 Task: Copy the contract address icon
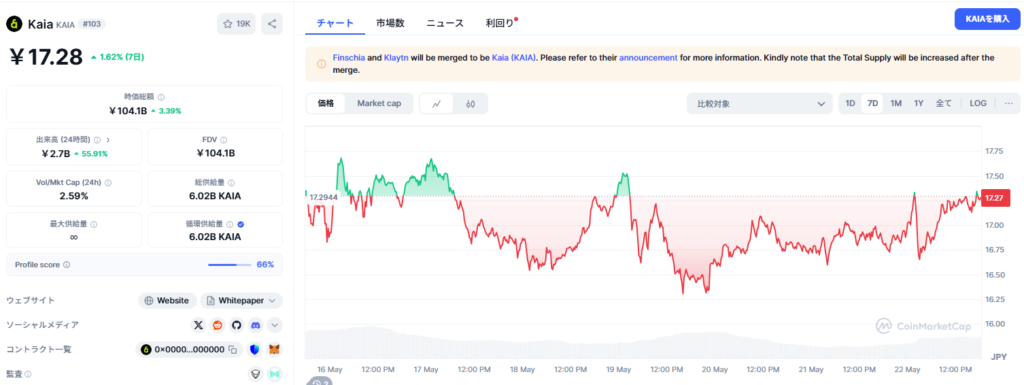click(x=232, y=350)
